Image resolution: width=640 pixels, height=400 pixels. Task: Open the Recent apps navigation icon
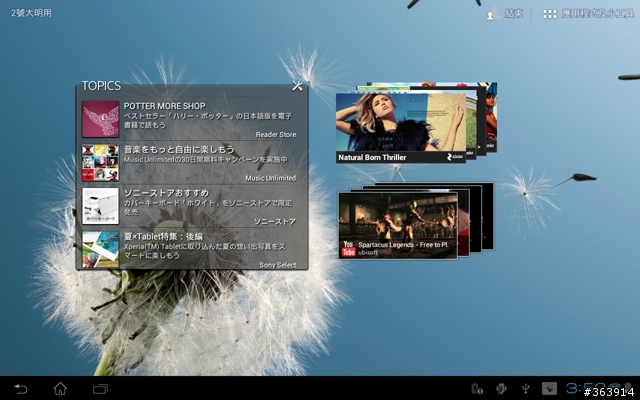[100, 389]
